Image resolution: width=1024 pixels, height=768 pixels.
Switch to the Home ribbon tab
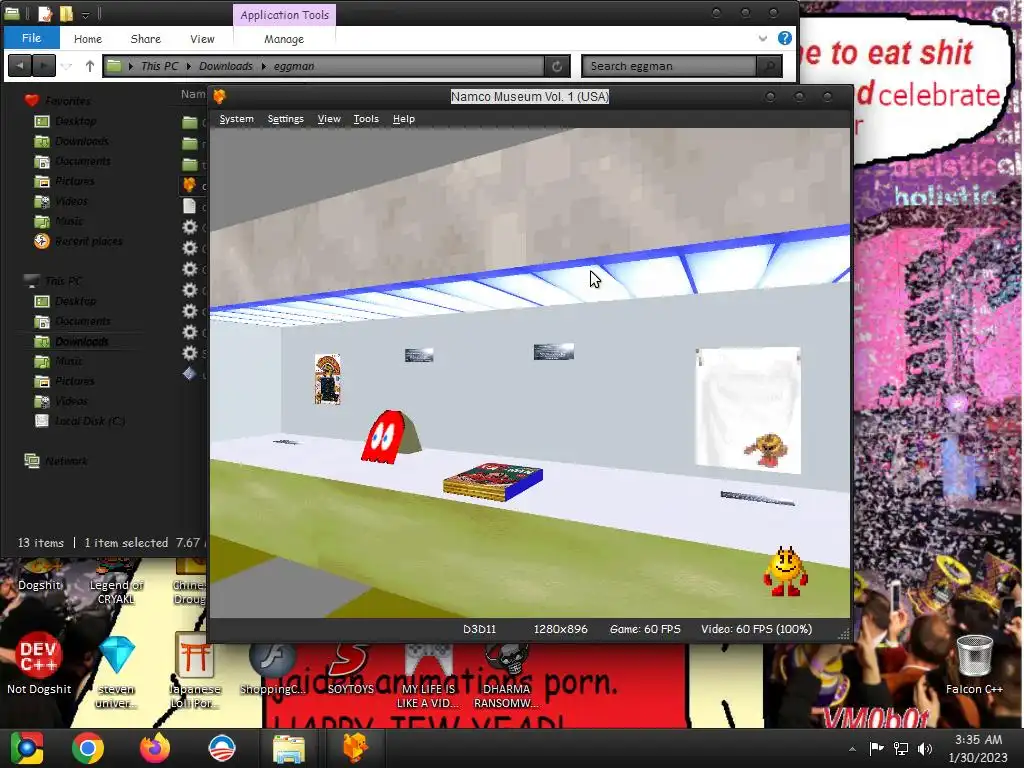coord(88,39)
